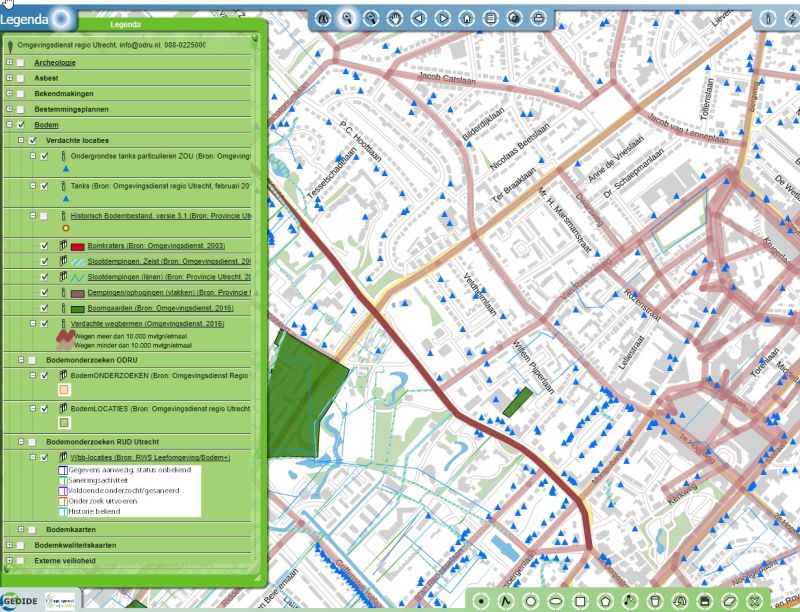
Task: Check the Historisch Bodembestand checkbox
Action: 44,216
